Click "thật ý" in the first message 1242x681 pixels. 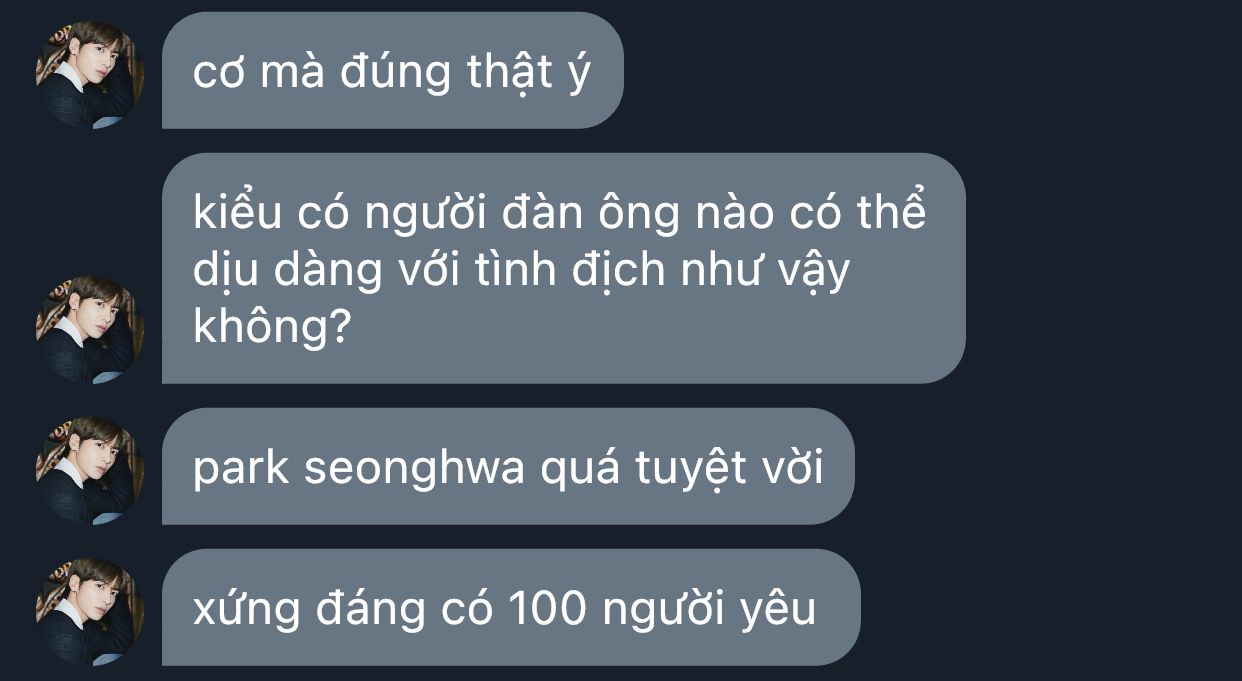pyautogui.click(x=529, y=72)
